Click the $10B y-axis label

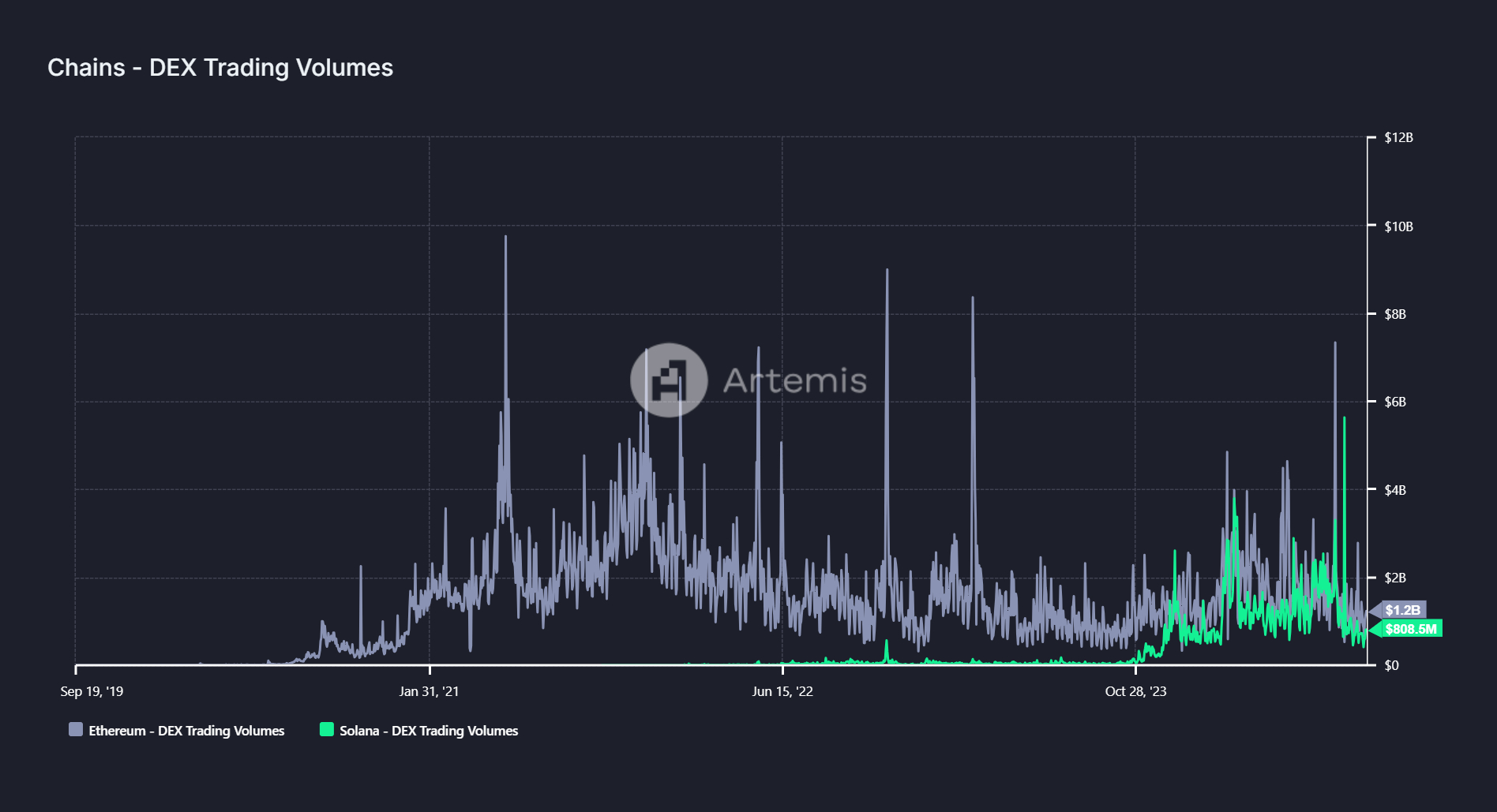click(1398, 226)
